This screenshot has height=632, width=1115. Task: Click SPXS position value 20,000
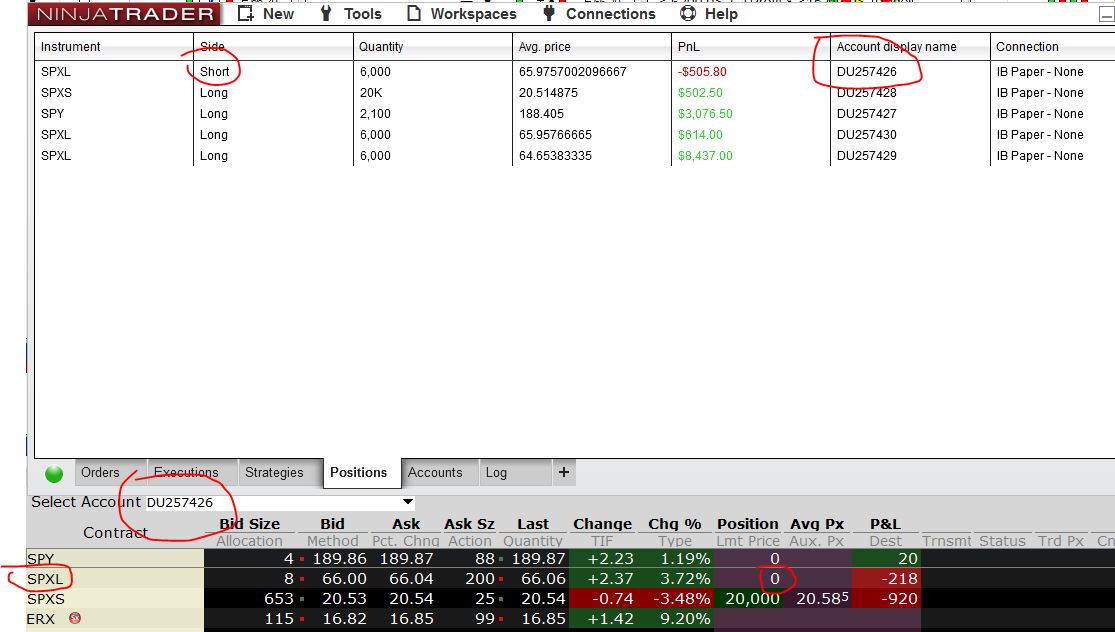(x=752, y=599)
